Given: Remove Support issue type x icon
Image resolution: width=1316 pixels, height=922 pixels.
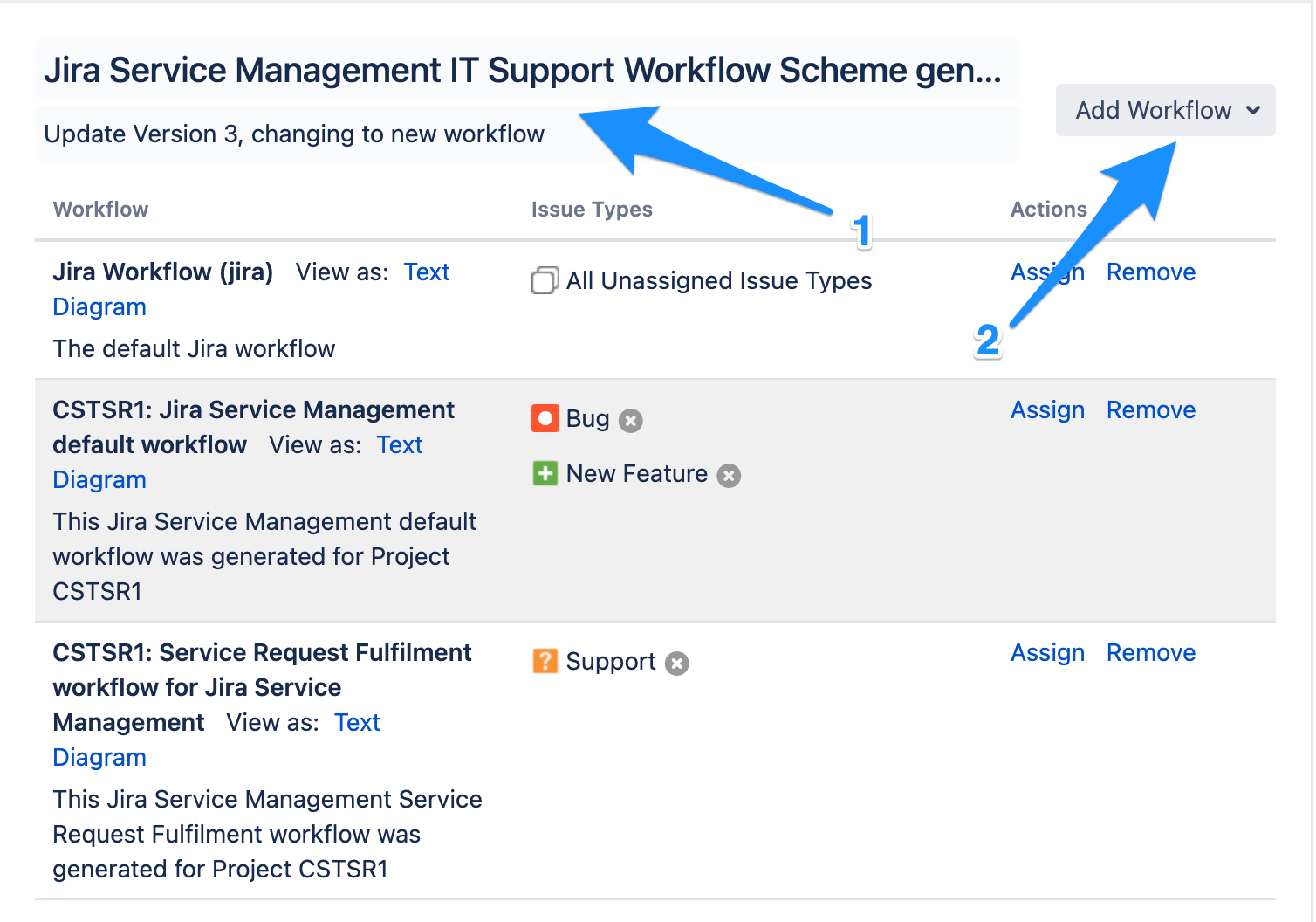Looking at the screenshot, I should tap(677, 664).
